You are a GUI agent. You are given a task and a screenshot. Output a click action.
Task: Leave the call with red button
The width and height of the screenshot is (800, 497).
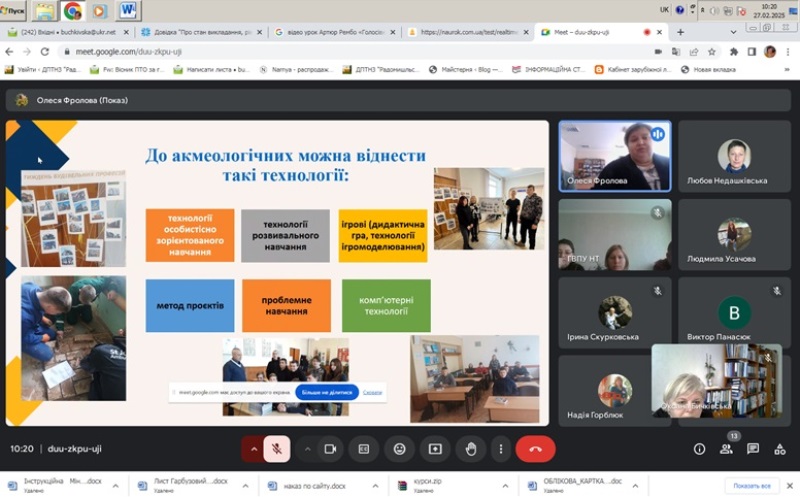click(535, 449)
